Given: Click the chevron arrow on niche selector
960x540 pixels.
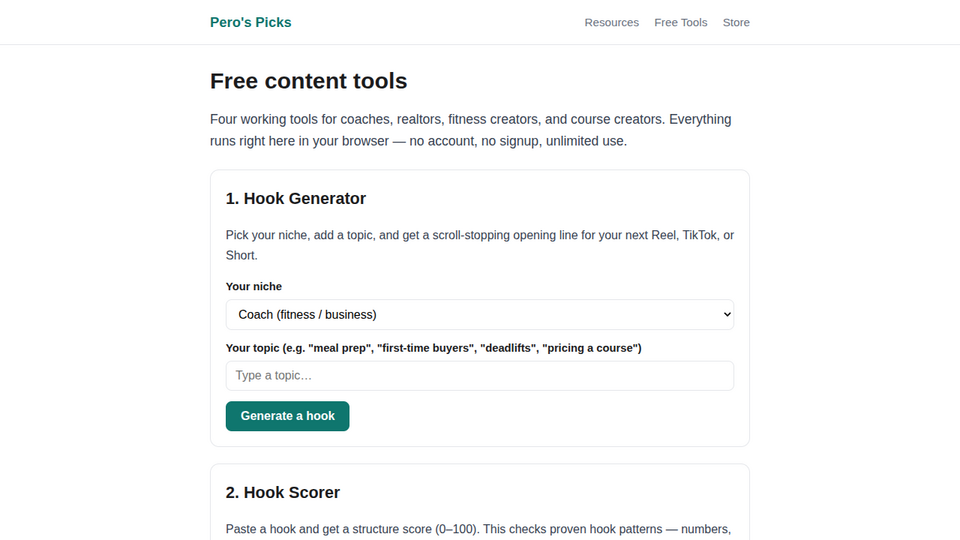Looking at the screenshot, I should [x=727, y=315].
